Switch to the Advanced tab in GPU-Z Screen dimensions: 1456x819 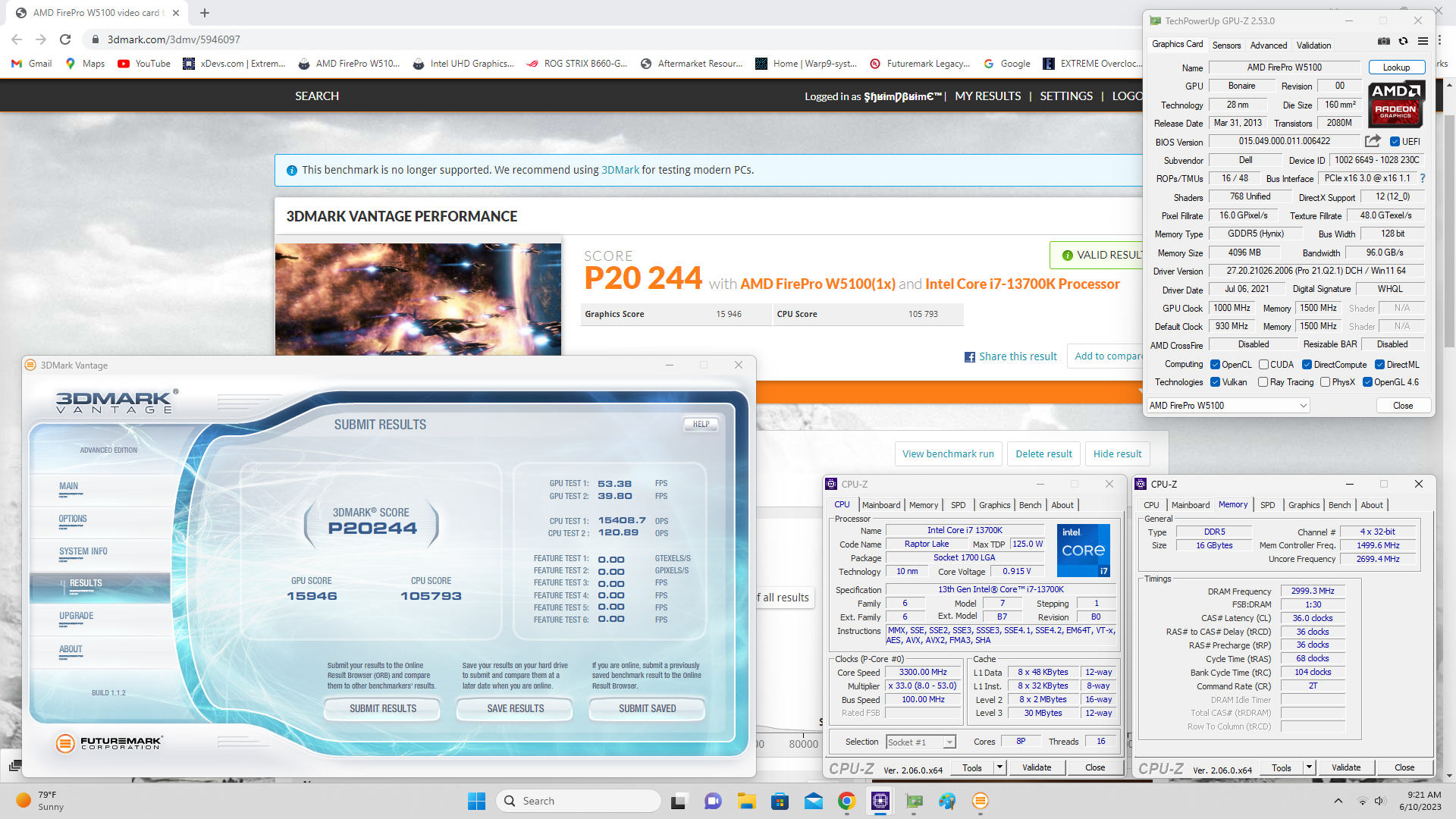(x=1269, y=45)
